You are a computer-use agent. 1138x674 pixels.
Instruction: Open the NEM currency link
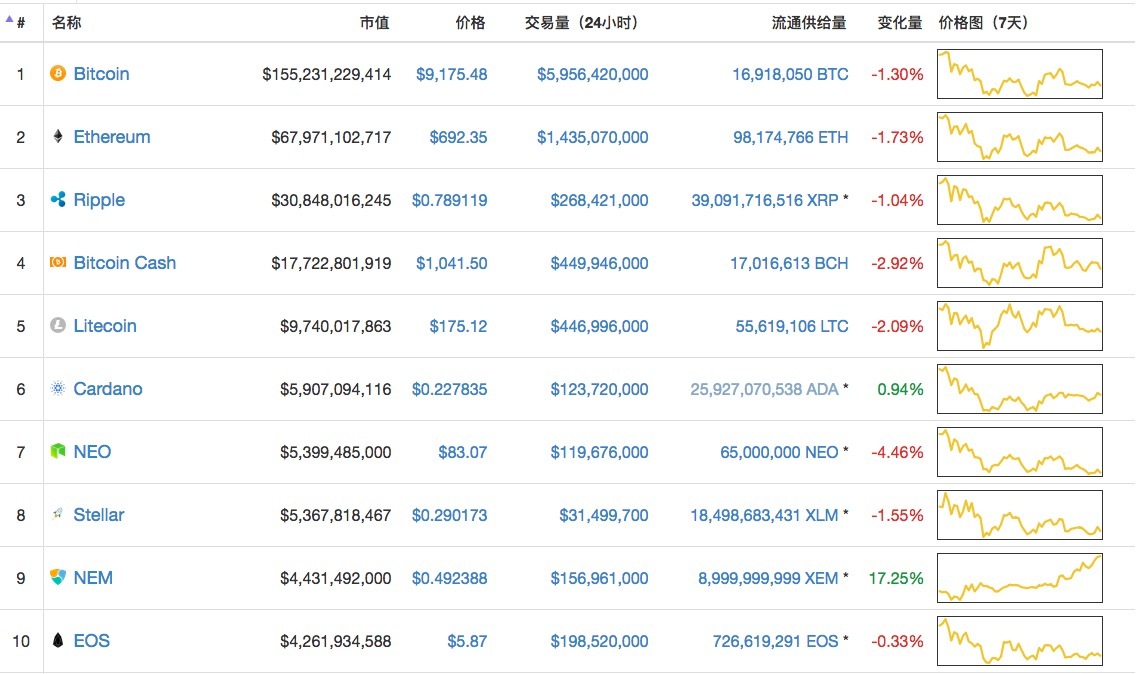[x=93, y=578]
